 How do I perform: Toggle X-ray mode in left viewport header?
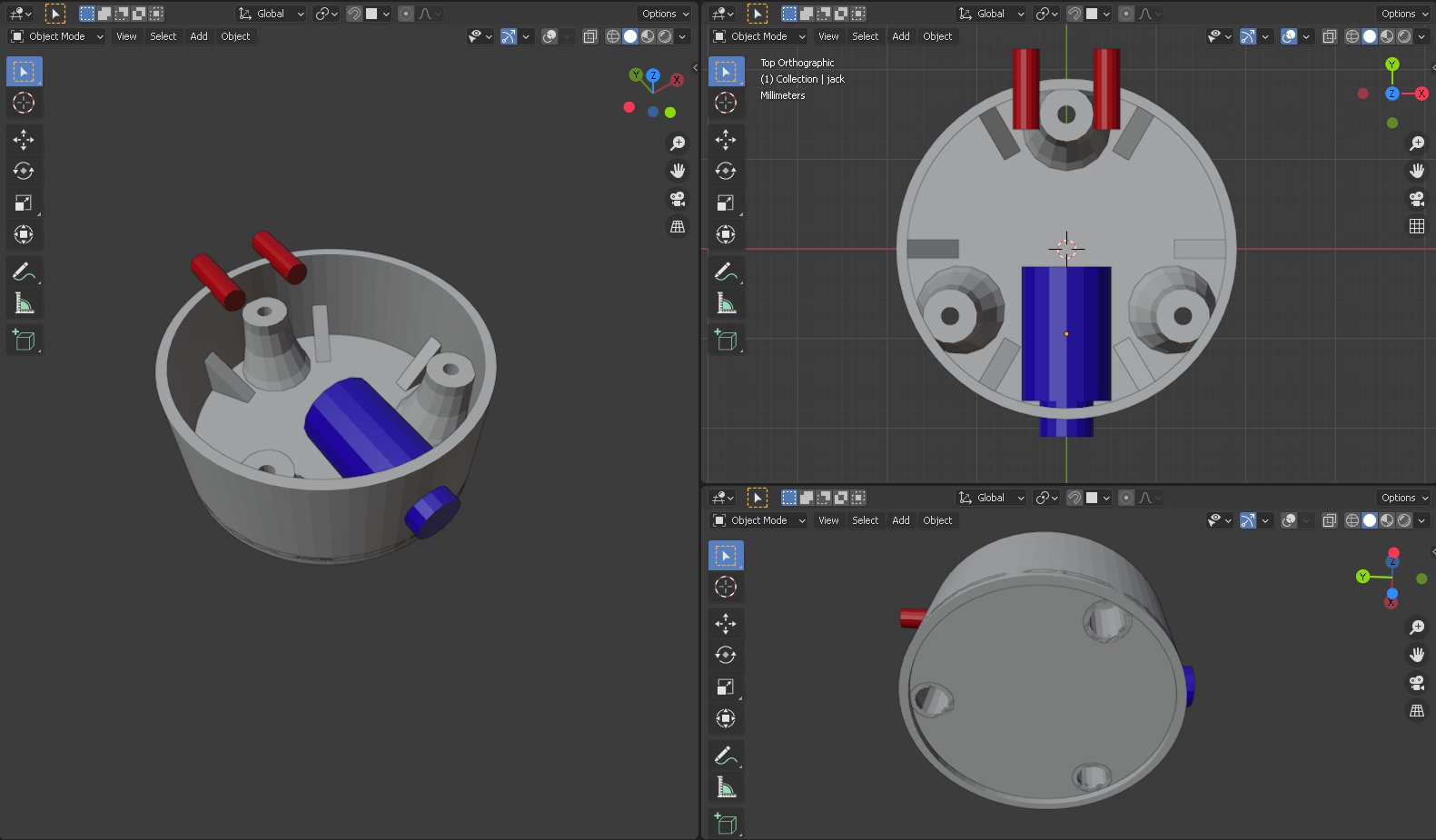590,36
